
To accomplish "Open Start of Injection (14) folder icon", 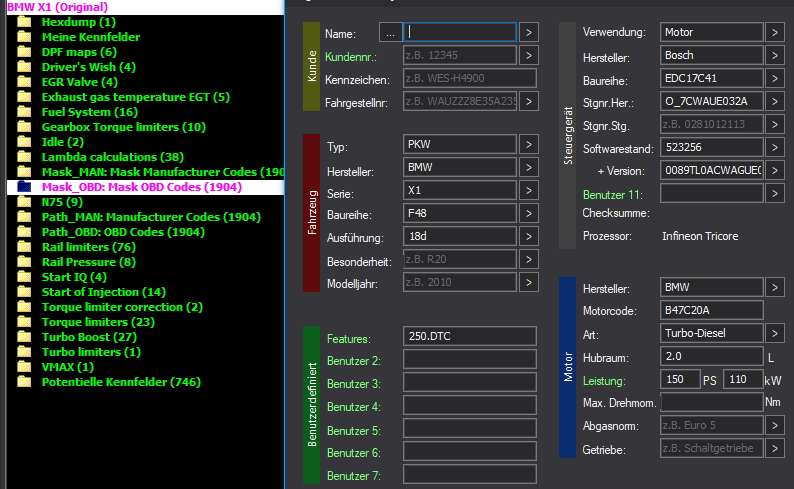I will (24, 292).
